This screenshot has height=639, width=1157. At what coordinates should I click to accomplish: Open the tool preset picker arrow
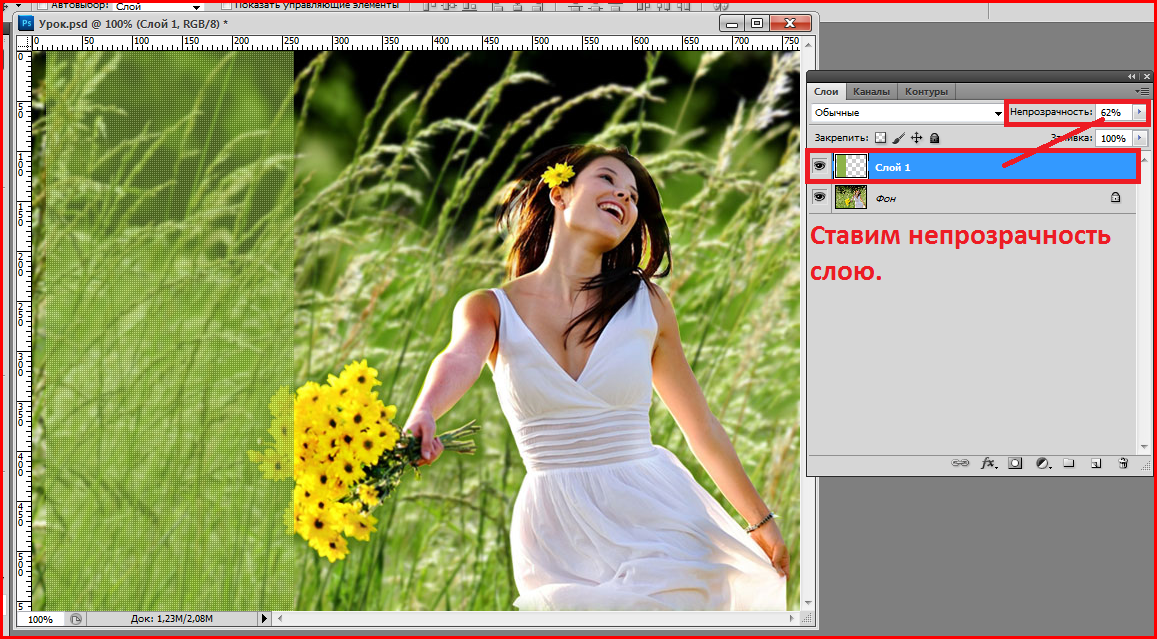[x=19, y=4]
